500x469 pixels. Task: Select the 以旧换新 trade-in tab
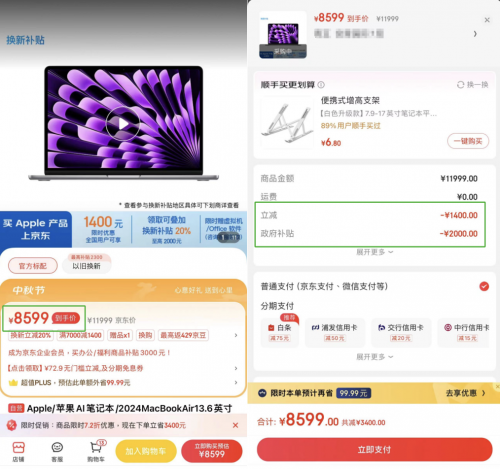pyautogui.click(x=87, y=266)
